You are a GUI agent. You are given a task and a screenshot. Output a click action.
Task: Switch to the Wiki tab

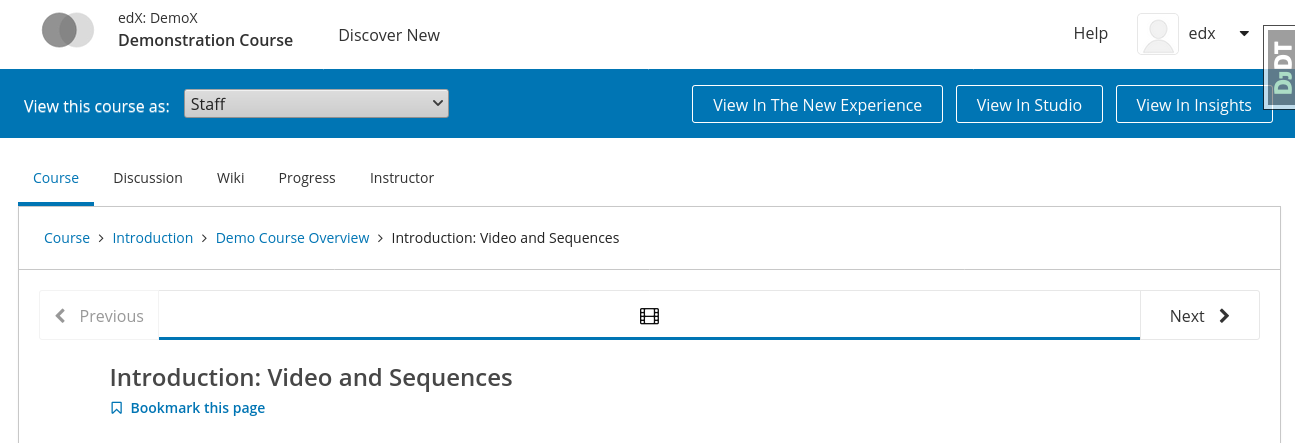[230, 178]
